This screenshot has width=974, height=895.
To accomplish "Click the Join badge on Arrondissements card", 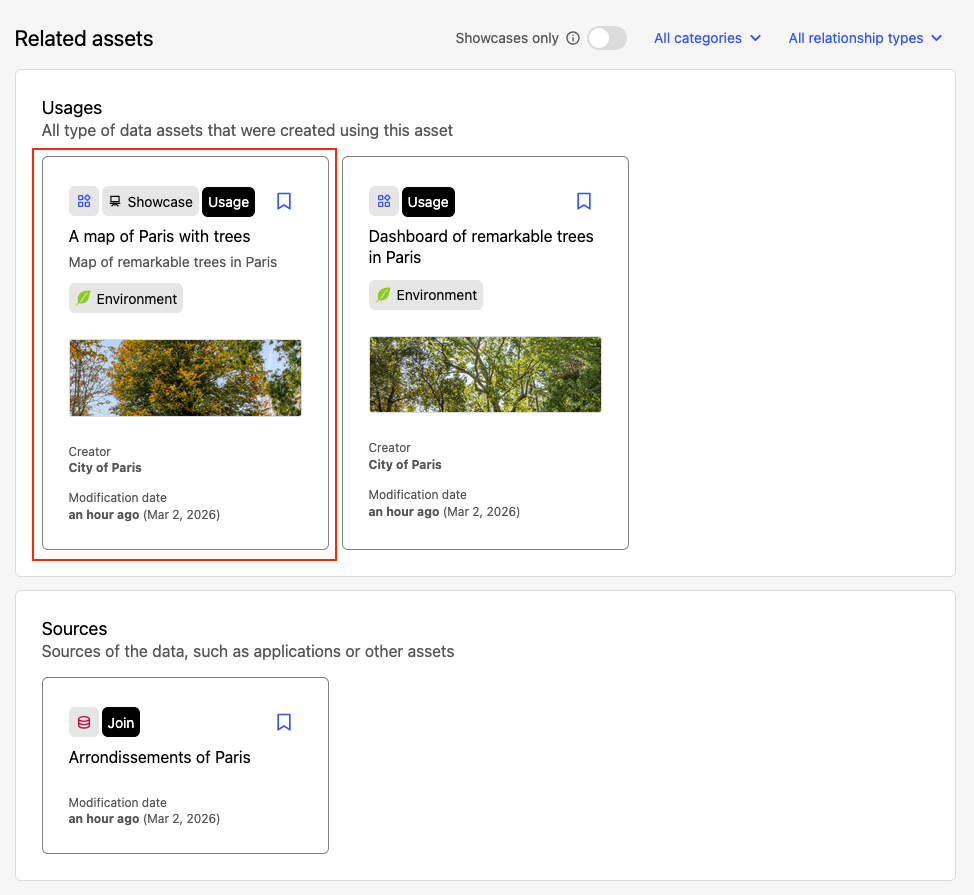I will pos(121,722).
